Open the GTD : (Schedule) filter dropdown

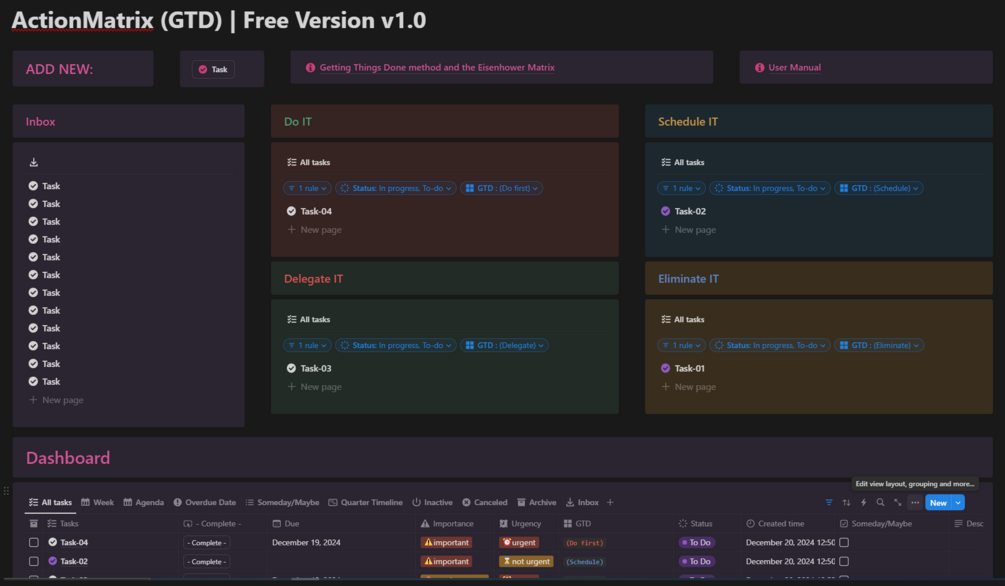tap(879, 188)
